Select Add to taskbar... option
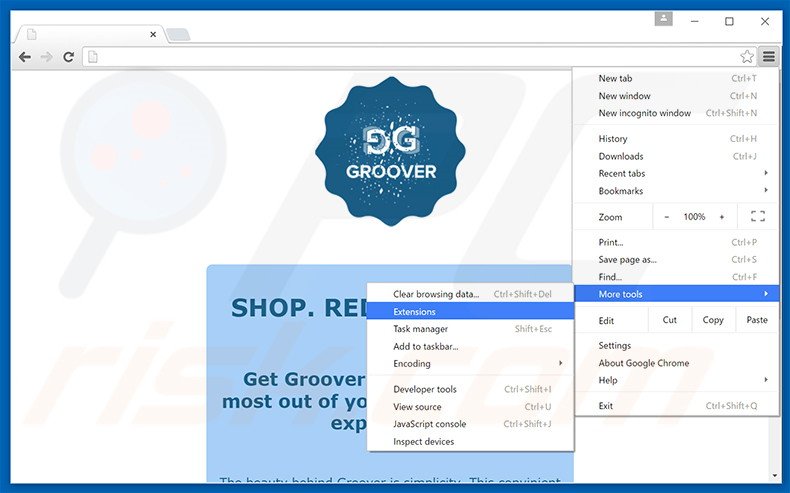The image size is (790, 493). click(471, 346)
